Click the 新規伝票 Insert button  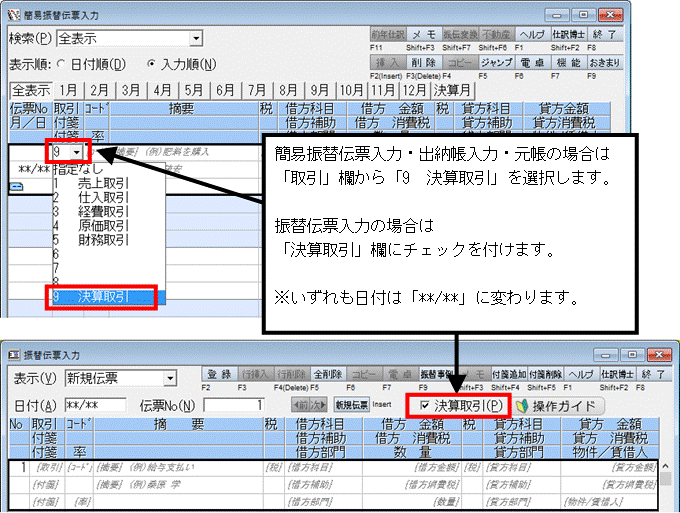pos(351,405)
